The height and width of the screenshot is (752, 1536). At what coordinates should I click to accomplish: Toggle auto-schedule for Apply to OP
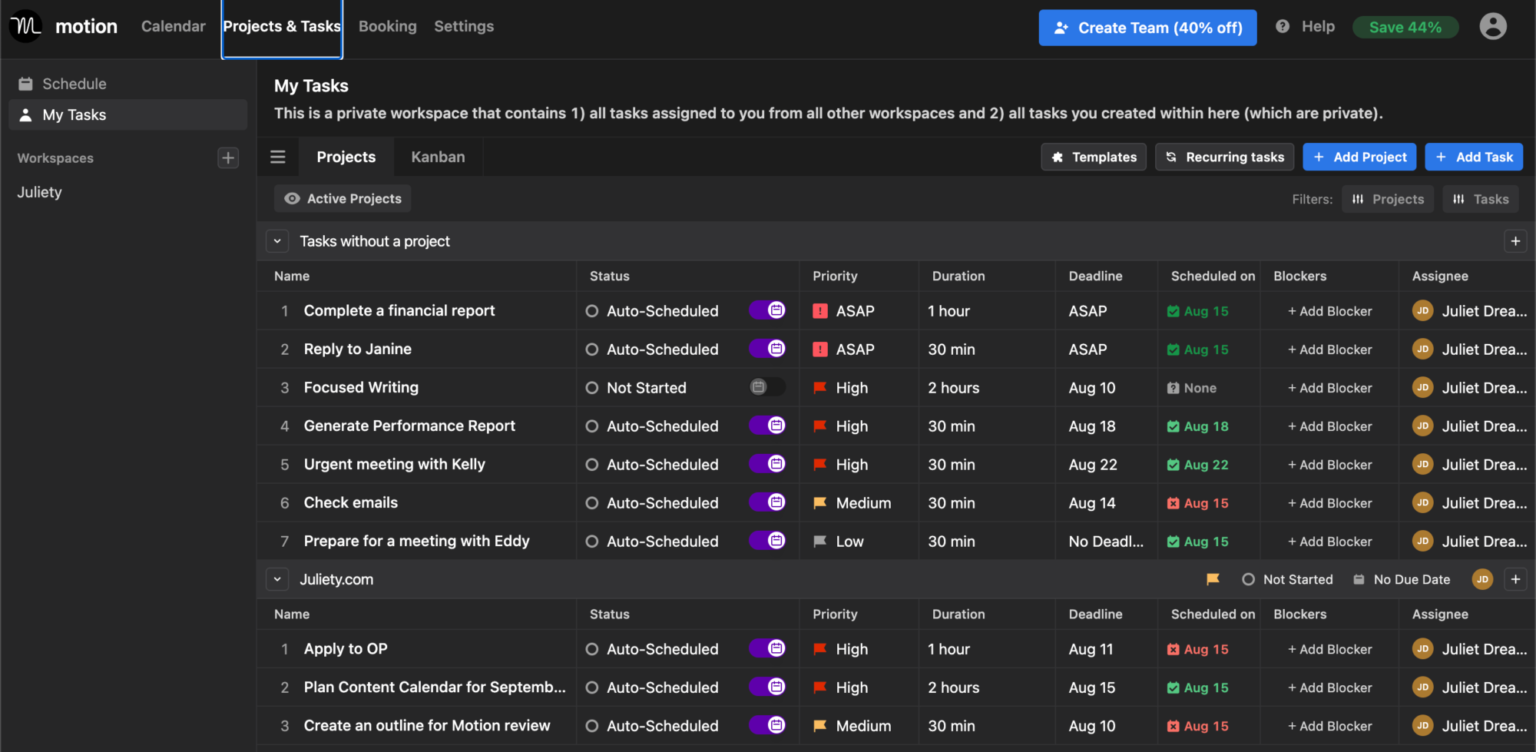(767, 648)
